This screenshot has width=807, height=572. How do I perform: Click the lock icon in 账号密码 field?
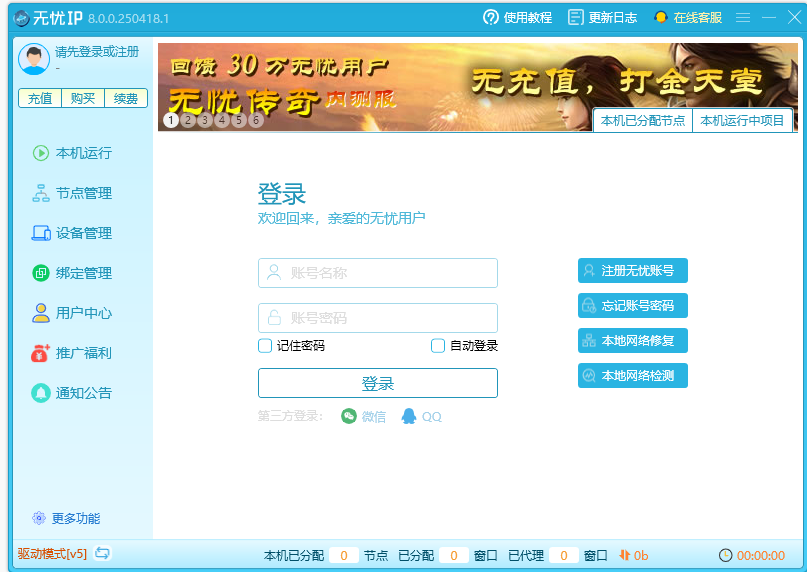(274, 317)
